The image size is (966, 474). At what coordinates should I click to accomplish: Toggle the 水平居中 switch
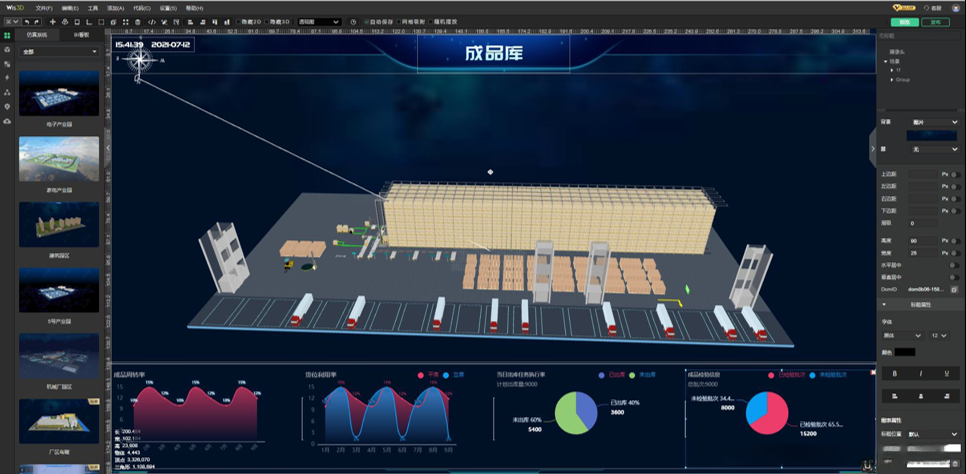[x=955, y=265]
